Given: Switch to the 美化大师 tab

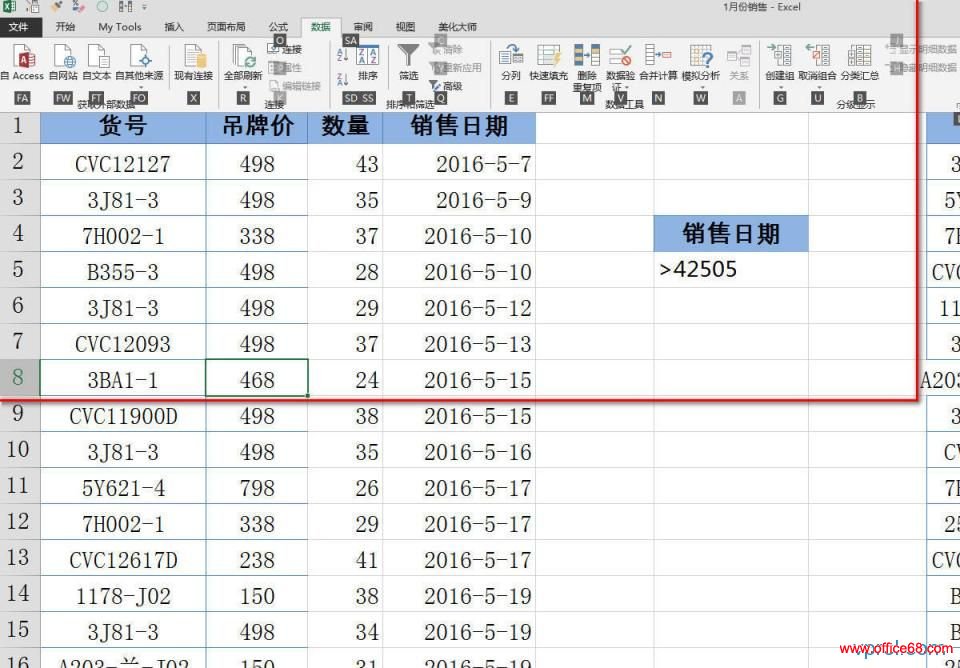Looking at the screenshot, I should (457, 27).
